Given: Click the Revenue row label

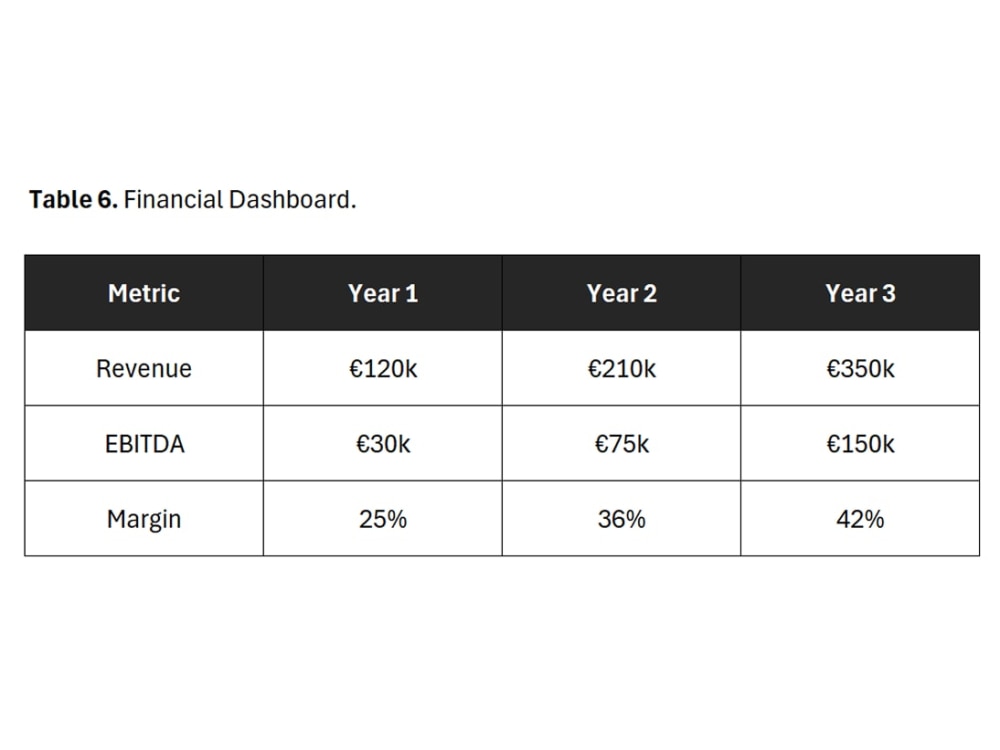Looking at the screenshot, I should 144,369.
